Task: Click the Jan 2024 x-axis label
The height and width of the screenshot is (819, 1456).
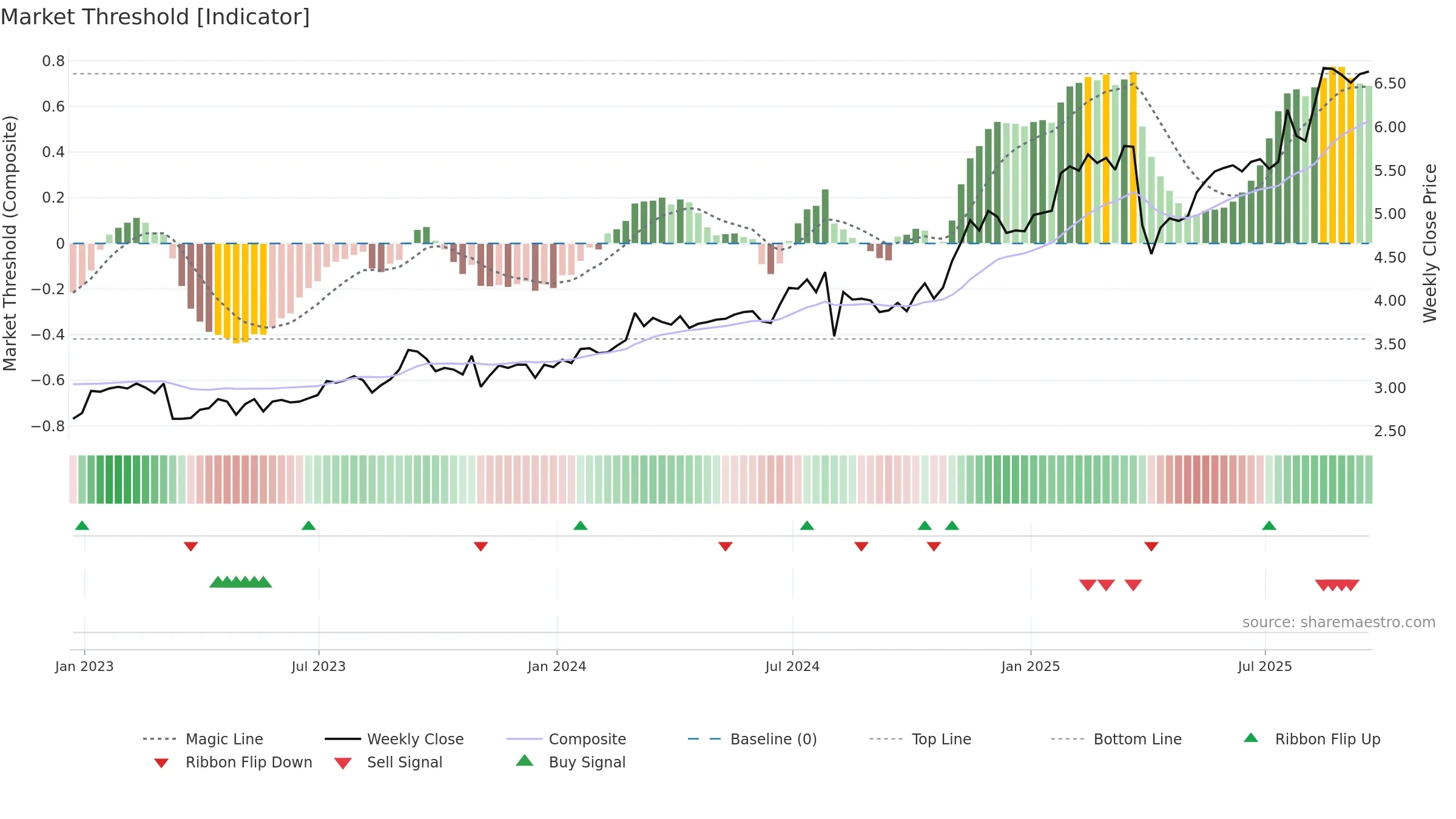Action: click(557, 666)
